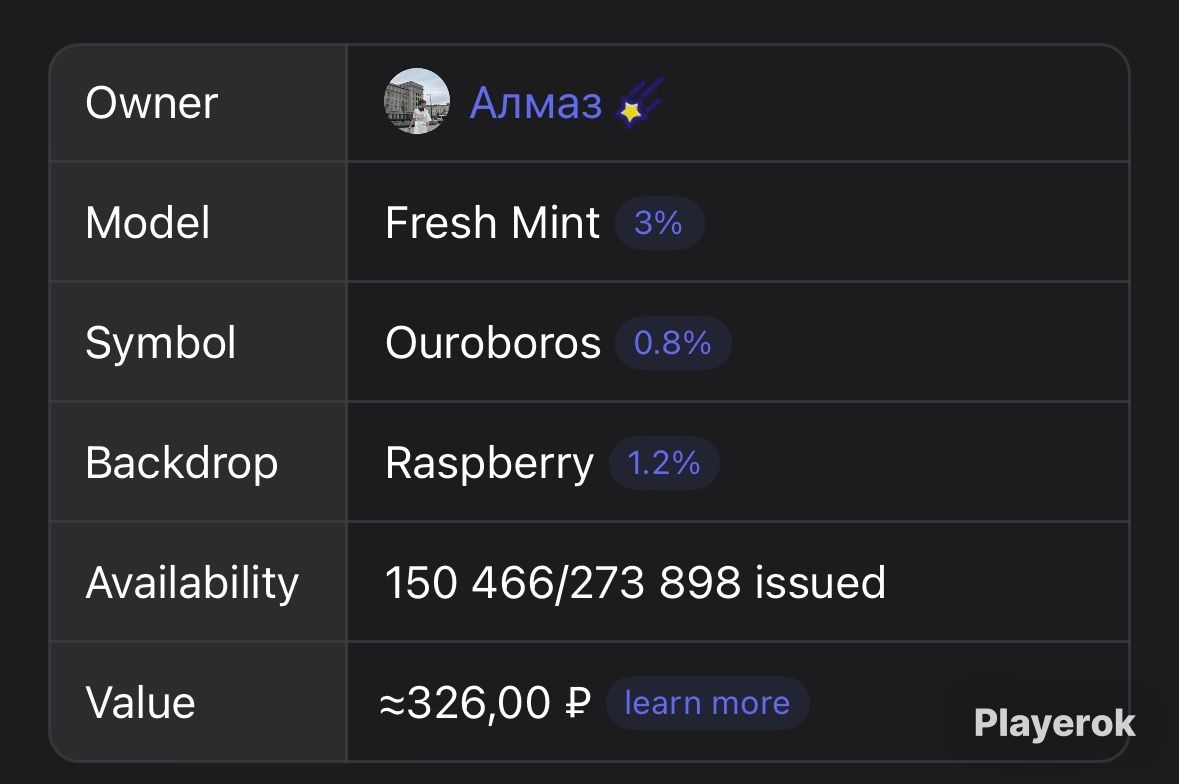Tap the Availability row label
The width and height of the screenshot is (1179, 784).
(x=192, y=584)
